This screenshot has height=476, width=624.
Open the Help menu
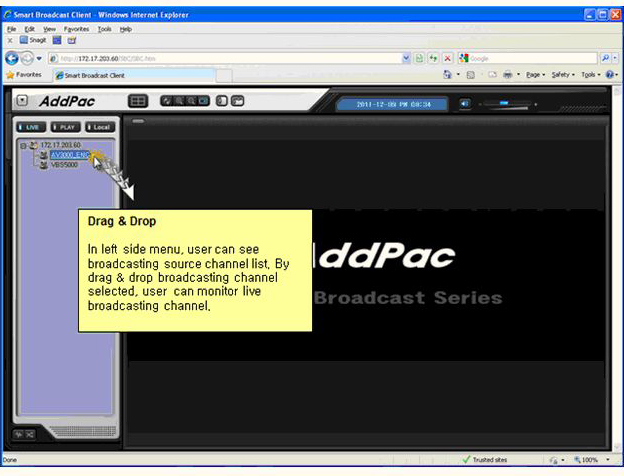pyautogui.click(x=126, y=29)
